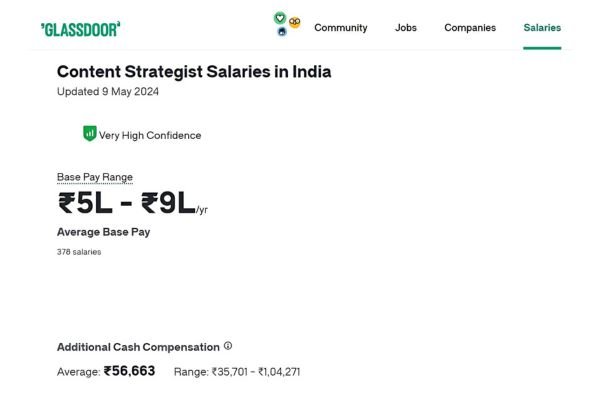The width and height of the screenshot is (600, 400).
Task: Click the Very High Confidence label
Action: coord(150,135)
